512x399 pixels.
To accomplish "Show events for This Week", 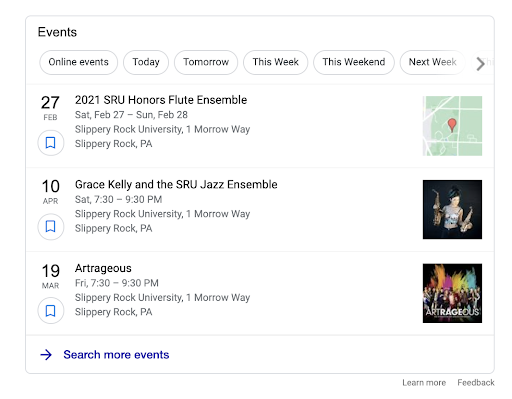I will (275, 62).
